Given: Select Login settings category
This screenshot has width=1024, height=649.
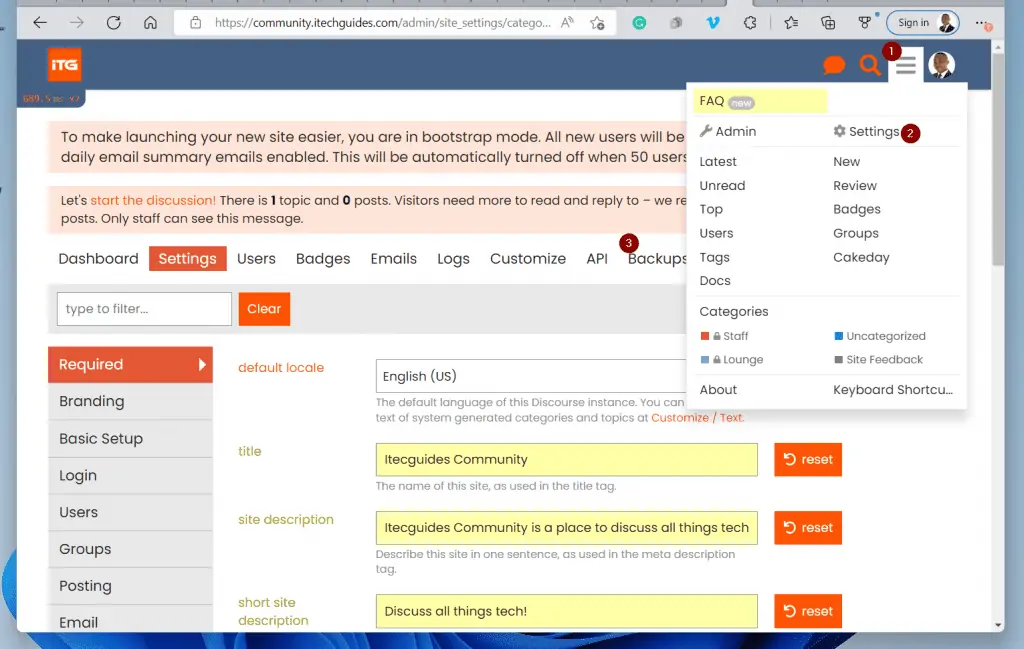Looking at the screenshot, I should 131,475.
